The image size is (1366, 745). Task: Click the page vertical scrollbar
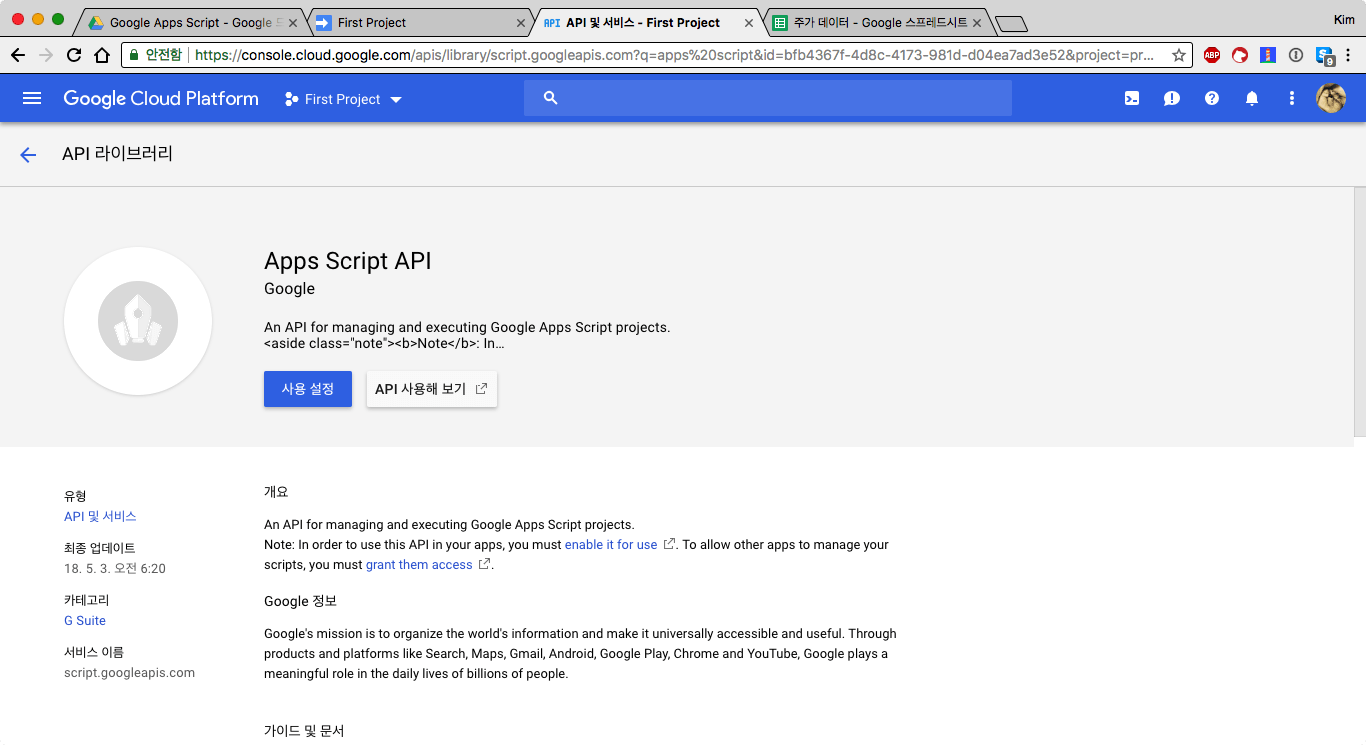(x=1359, y=310)
